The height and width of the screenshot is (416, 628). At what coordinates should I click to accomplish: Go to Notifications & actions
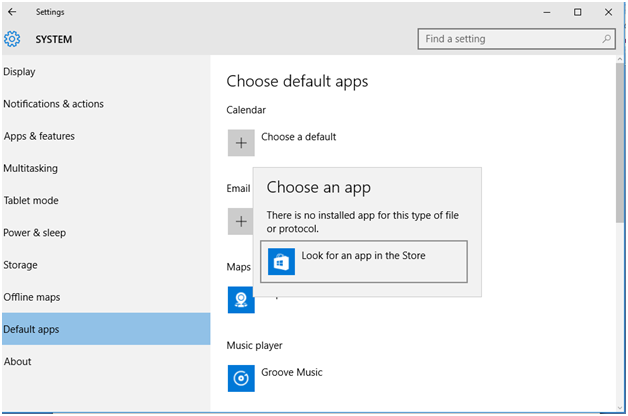click(53, 104)
